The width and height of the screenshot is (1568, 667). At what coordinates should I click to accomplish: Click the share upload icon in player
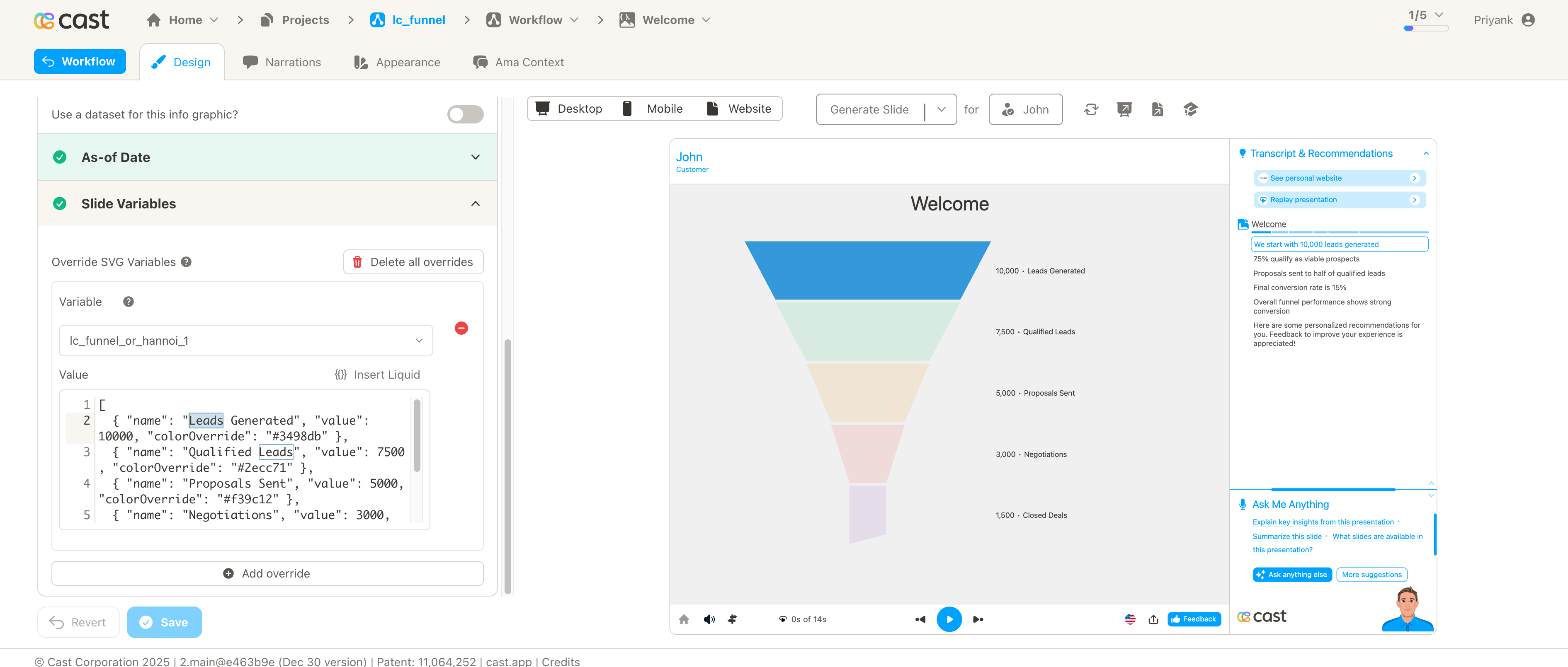pos(1153,619)
